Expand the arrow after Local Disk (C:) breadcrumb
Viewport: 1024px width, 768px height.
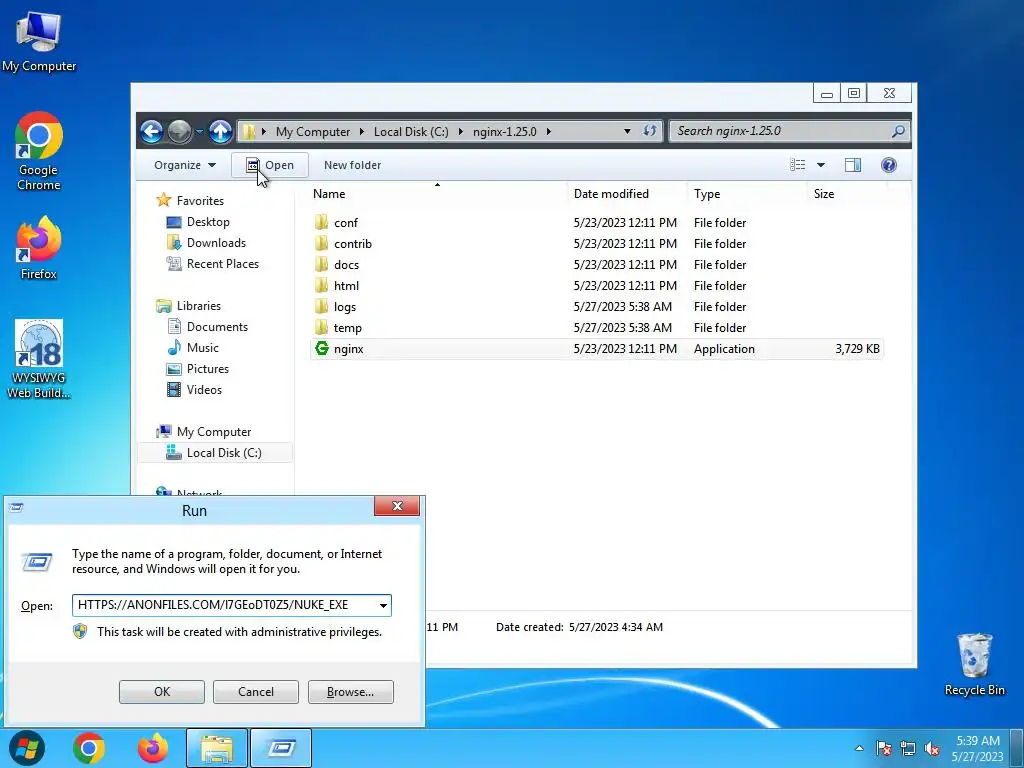coord(460,131)
